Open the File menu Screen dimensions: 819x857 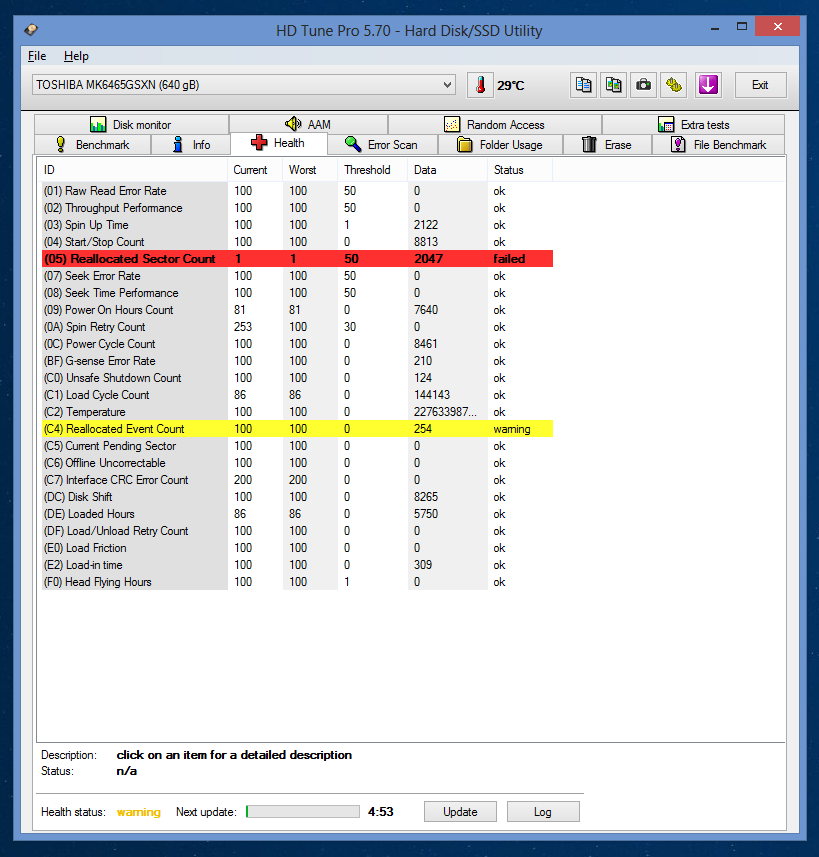[x=37, y=56]
